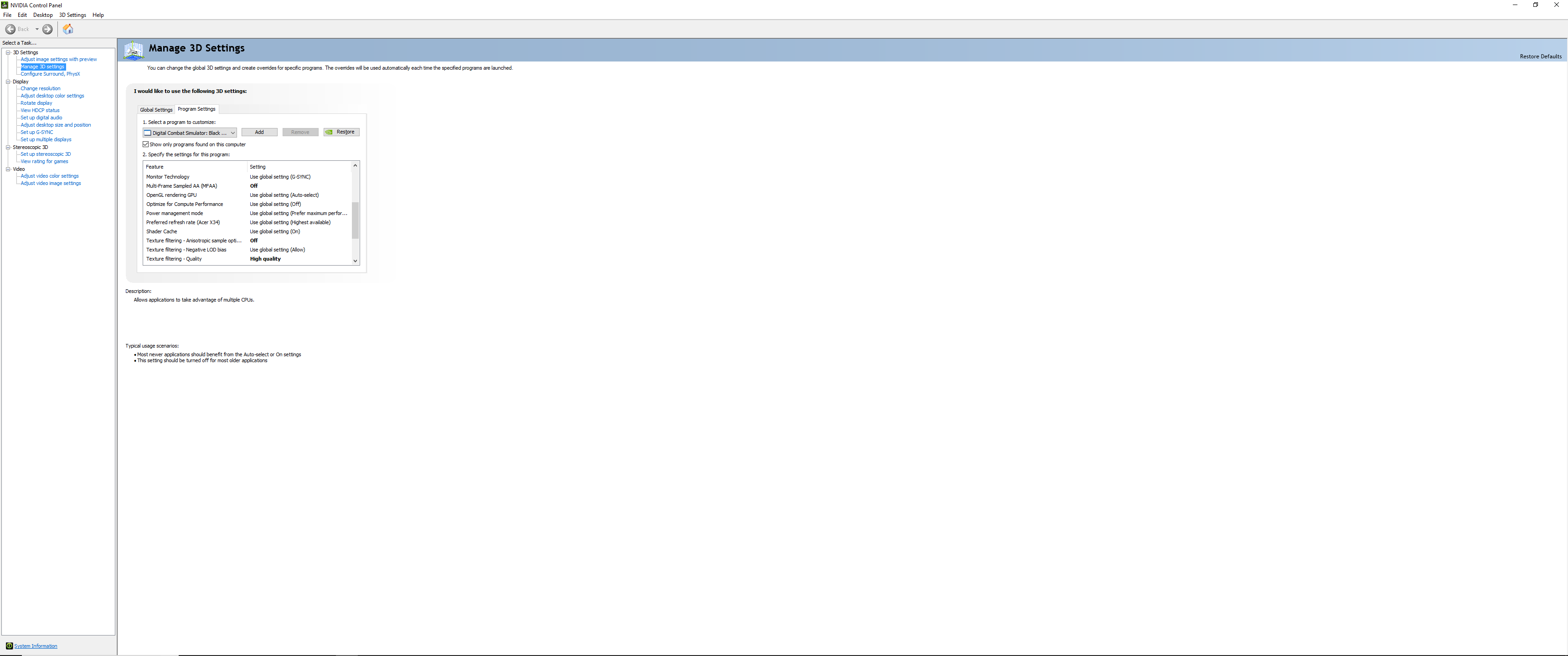Collapse the Video tree node

pos(9,169)
